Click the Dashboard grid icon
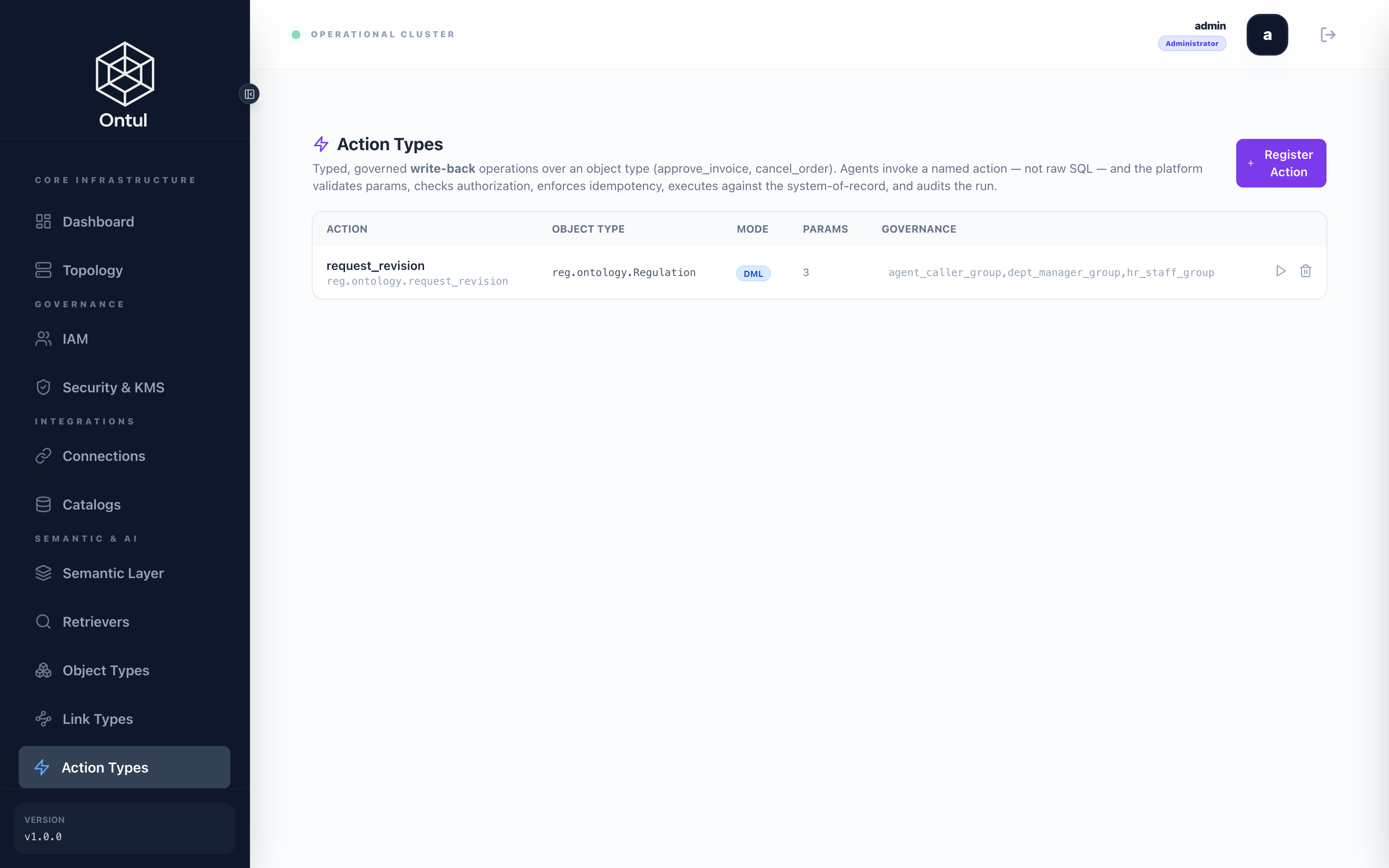Image resolution: width=1389 pixels, height=868 pixels. (x=43, y=222)
